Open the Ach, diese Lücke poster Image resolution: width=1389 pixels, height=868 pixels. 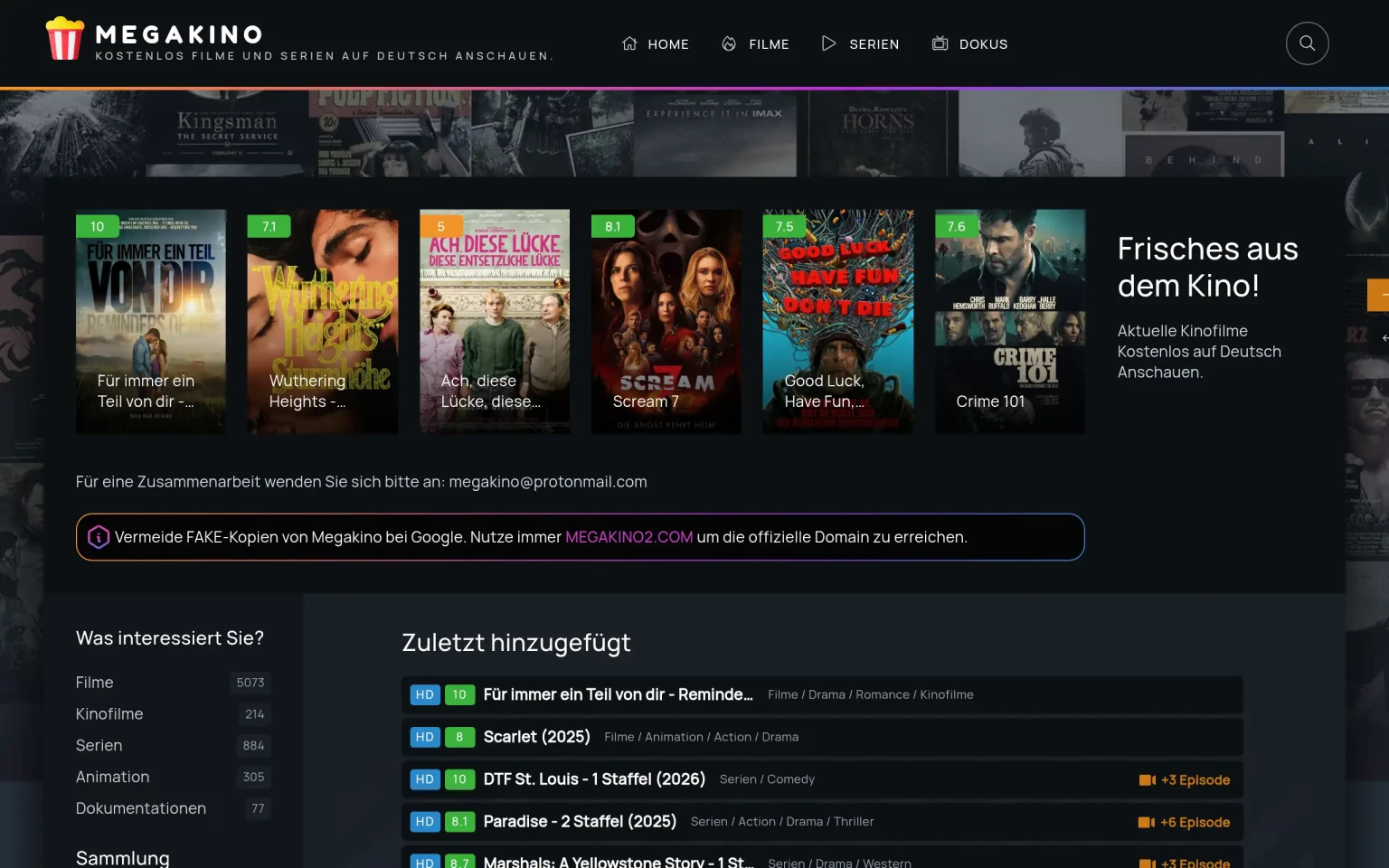pos(495,322)
